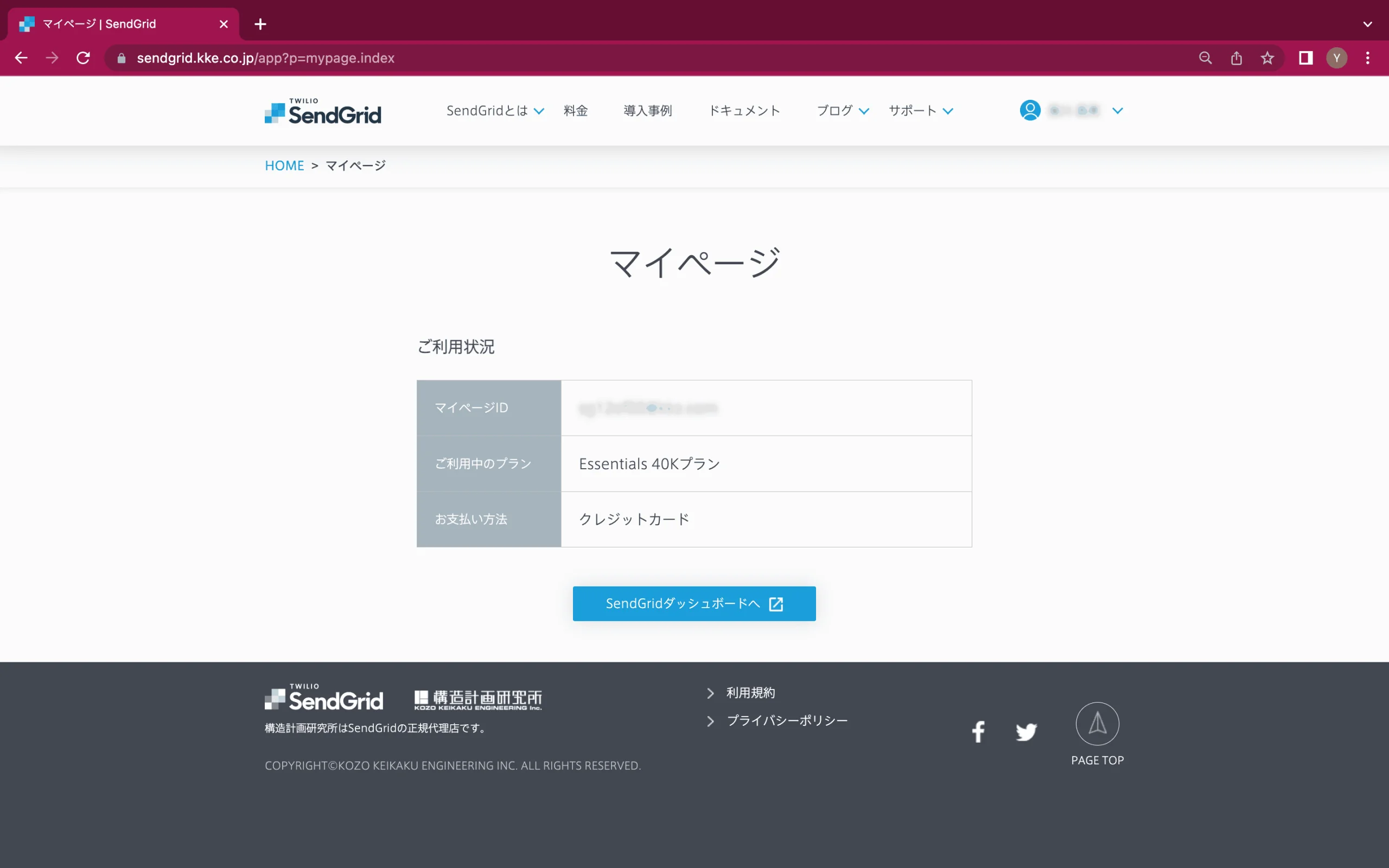Click the PAGE TOP arrow icon
Viewport: 1389px width, 868px height.
[x=1097, y=723]
